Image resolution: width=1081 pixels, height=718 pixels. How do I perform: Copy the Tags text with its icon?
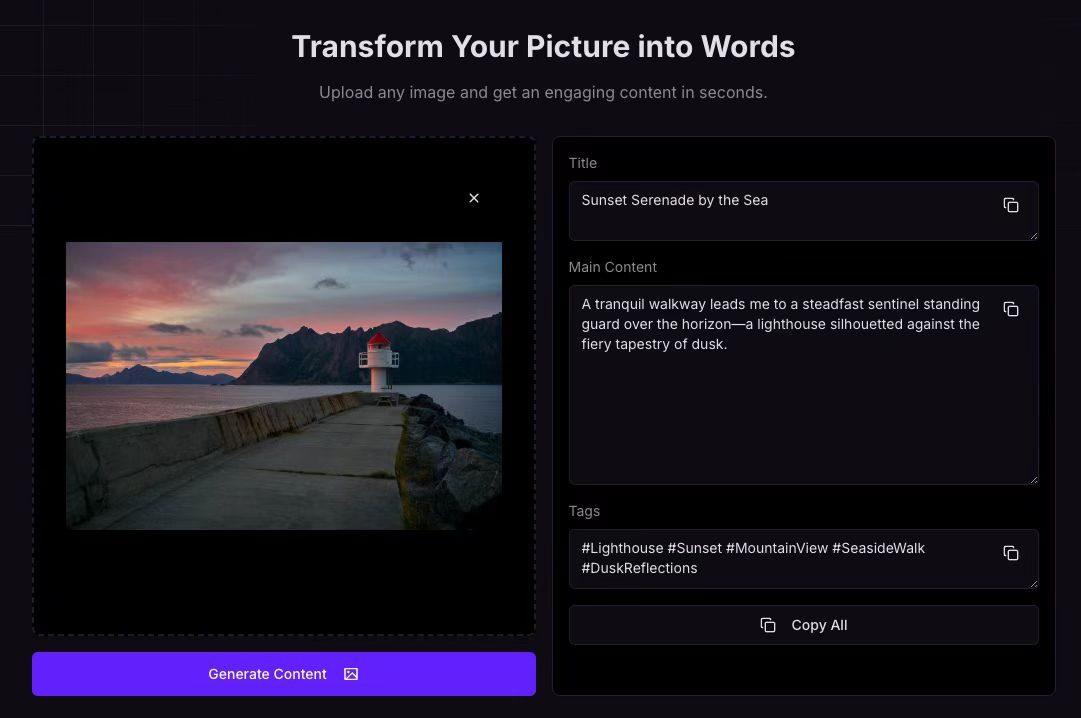click(x=1011, y=553)
